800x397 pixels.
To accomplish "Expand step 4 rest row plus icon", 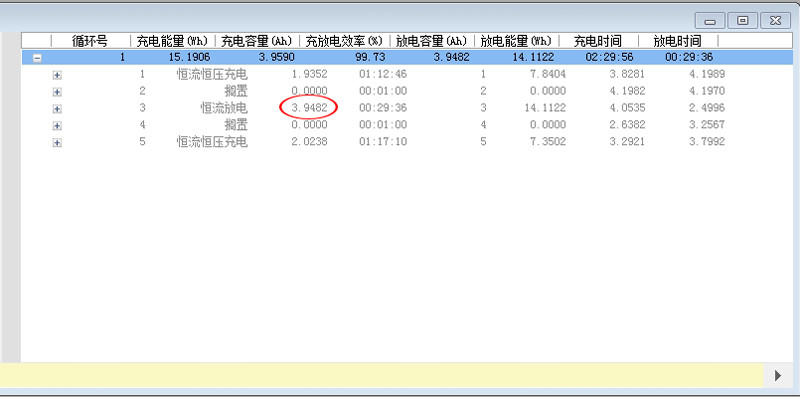I will coord(57,126).
